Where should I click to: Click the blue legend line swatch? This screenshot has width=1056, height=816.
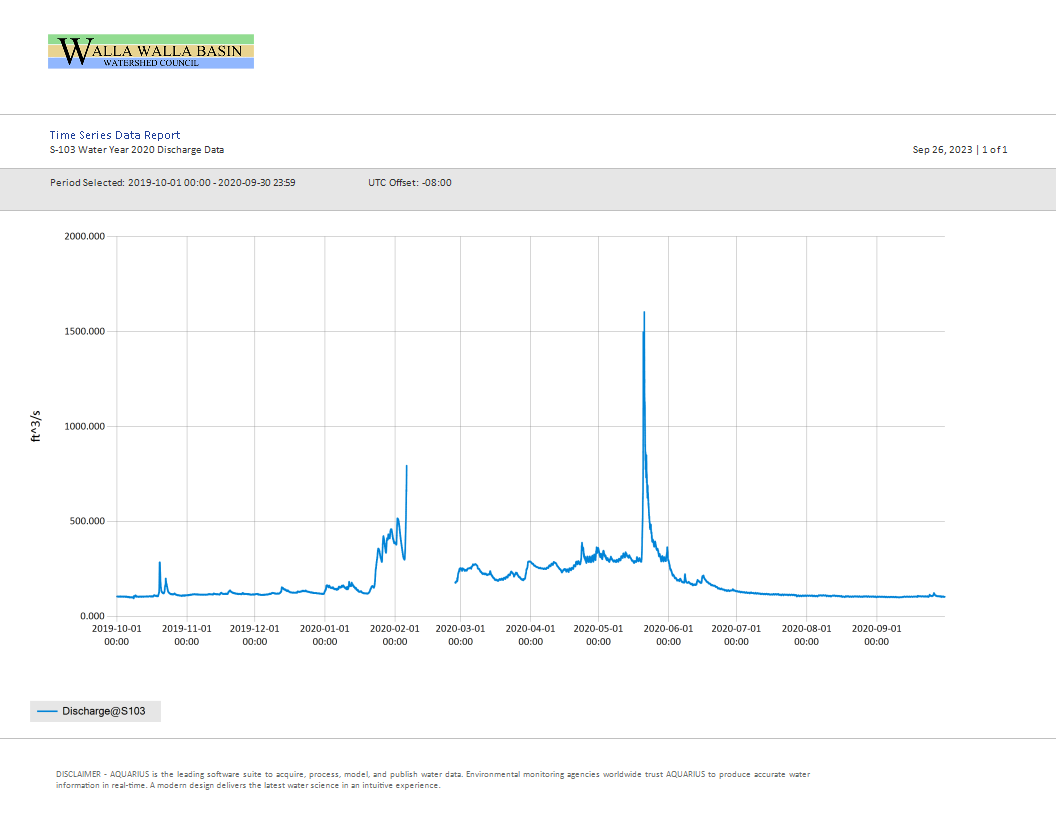(47, 711)
